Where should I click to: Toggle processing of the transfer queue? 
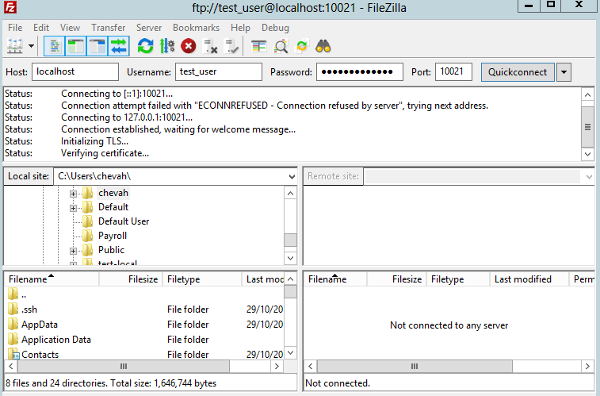pos(167,46)
